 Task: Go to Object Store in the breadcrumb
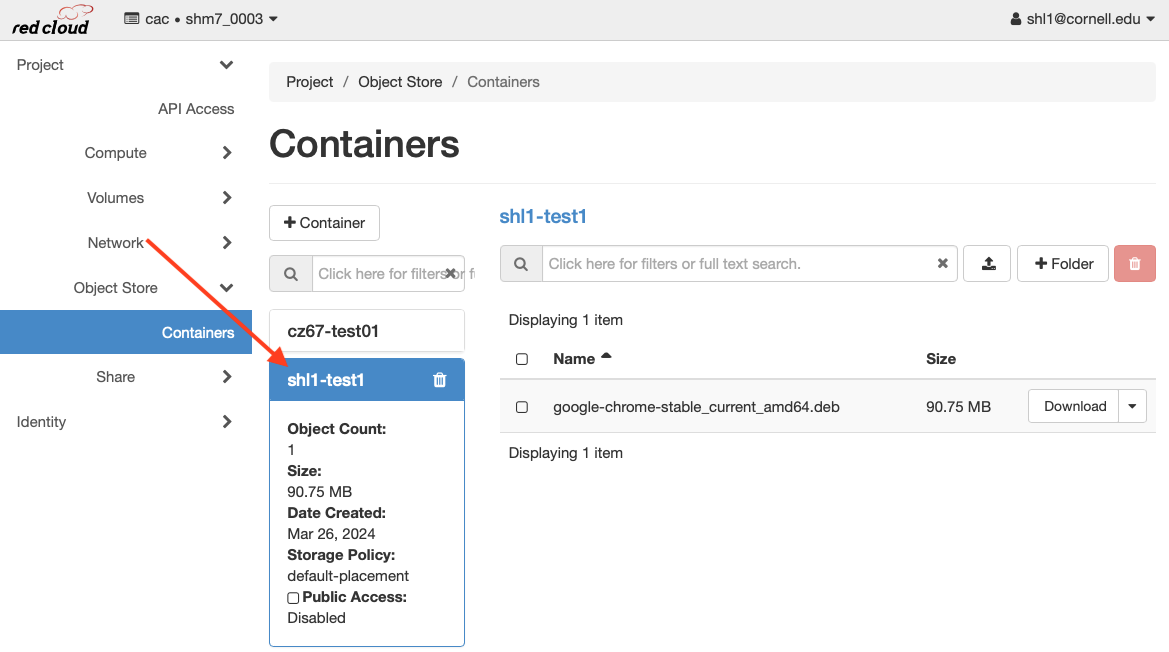[x=400, y=82]
